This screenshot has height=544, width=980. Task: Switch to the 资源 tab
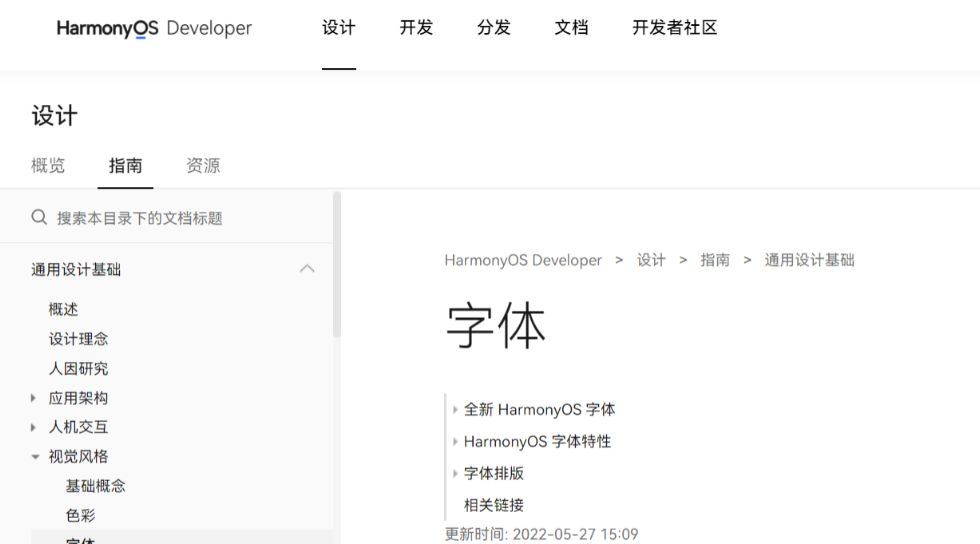point(203,166)
